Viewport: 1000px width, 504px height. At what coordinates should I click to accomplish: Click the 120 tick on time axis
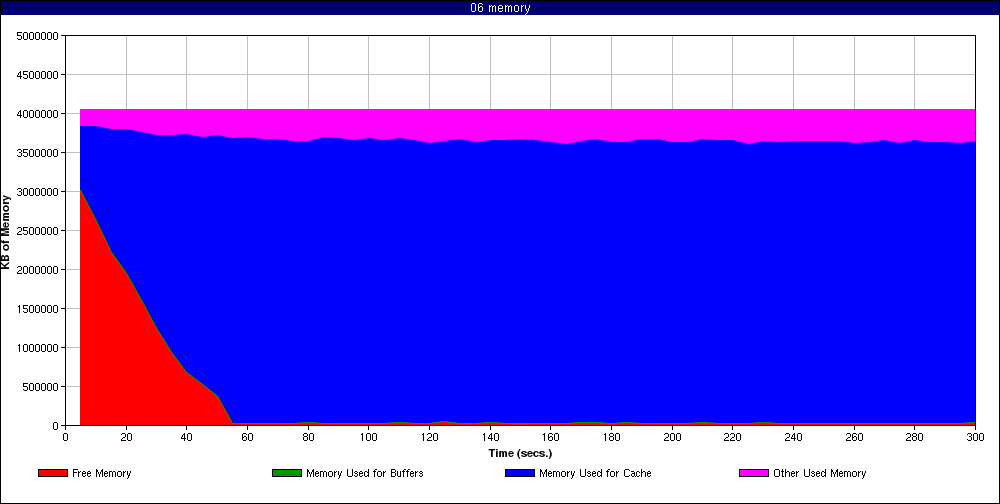pos(429,437)
